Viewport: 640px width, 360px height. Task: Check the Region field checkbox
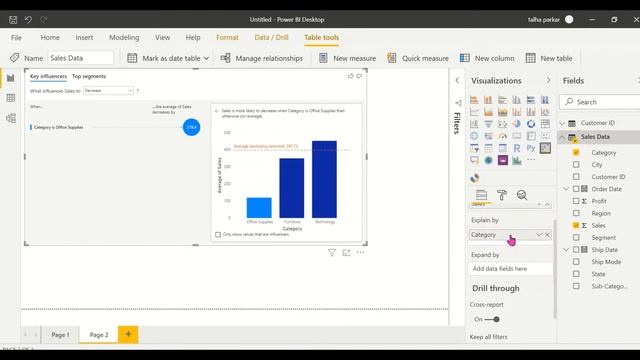(x=576, y=213)
